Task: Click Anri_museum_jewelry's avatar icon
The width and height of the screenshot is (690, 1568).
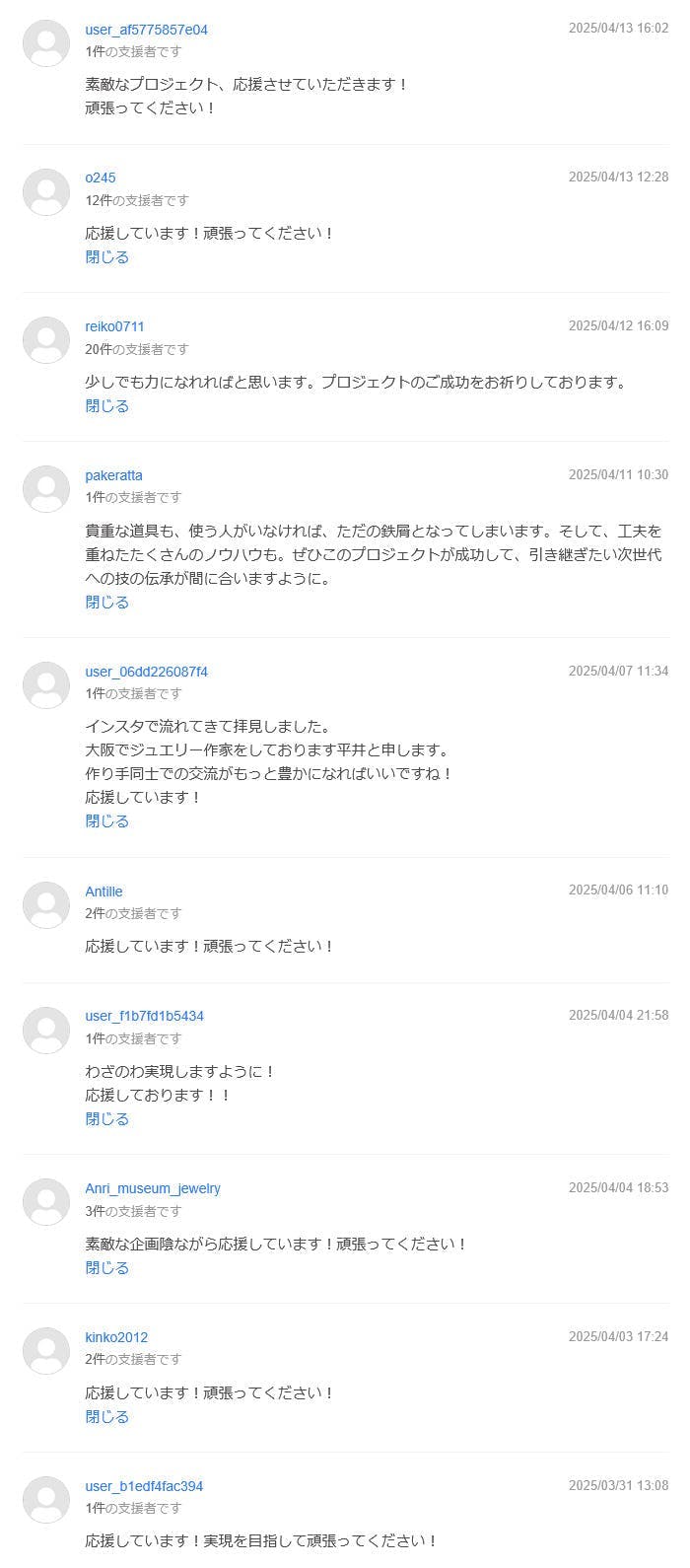Action: (46, 1202)
